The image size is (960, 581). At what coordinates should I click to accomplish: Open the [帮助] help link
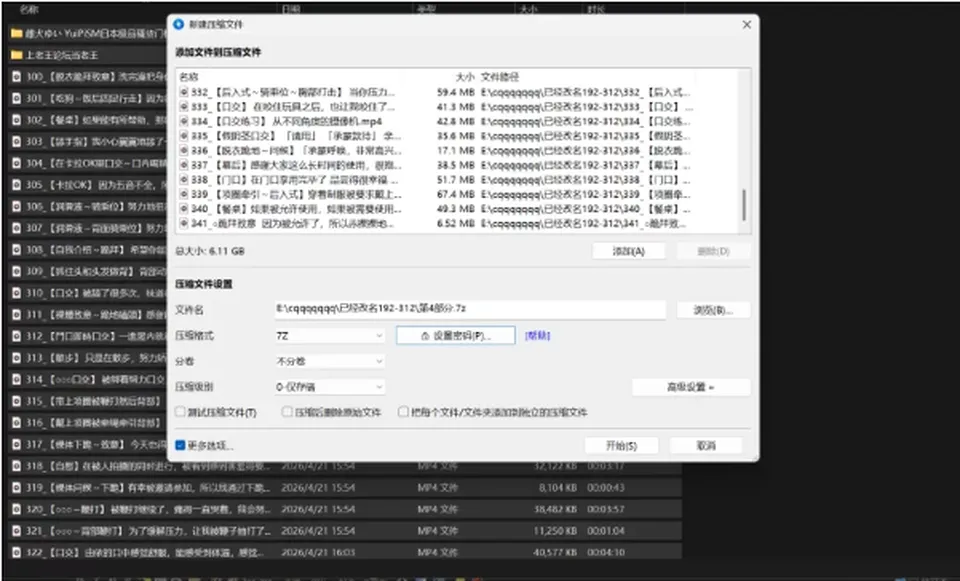click(538, 335)
